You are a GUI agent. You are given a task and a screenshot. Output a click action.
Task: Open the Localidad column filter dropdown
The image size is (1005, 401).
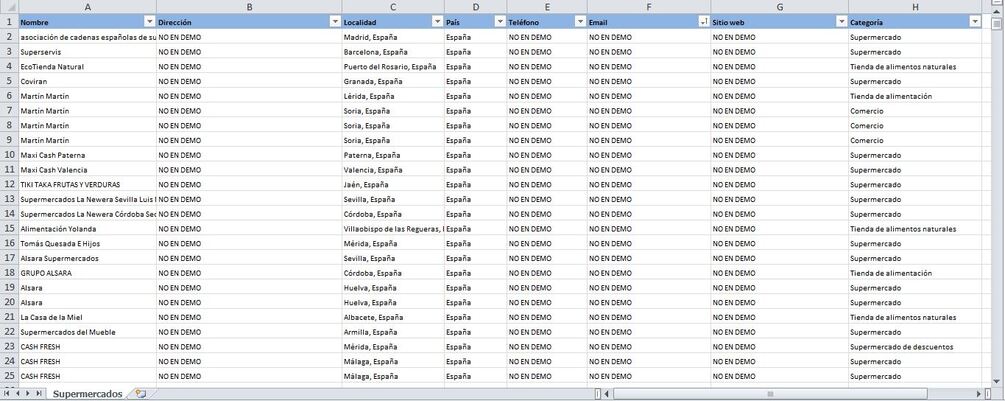(438, 22)
